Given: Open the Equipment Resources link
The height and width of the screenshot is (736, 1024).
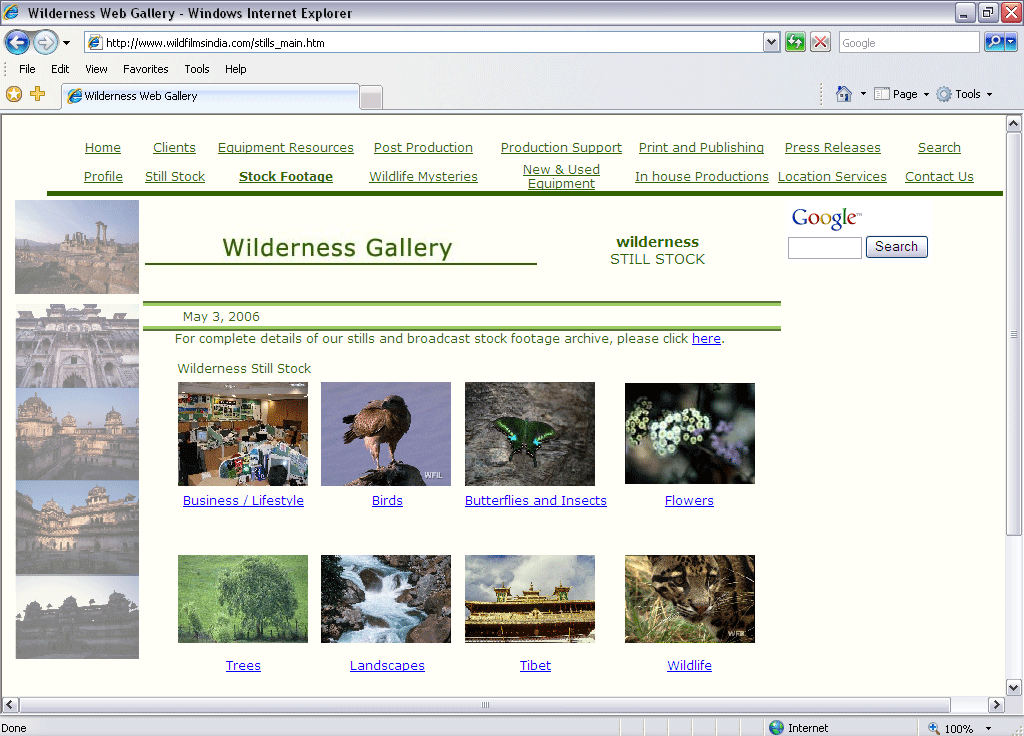Looking at the screenshot, I should 285,148.
